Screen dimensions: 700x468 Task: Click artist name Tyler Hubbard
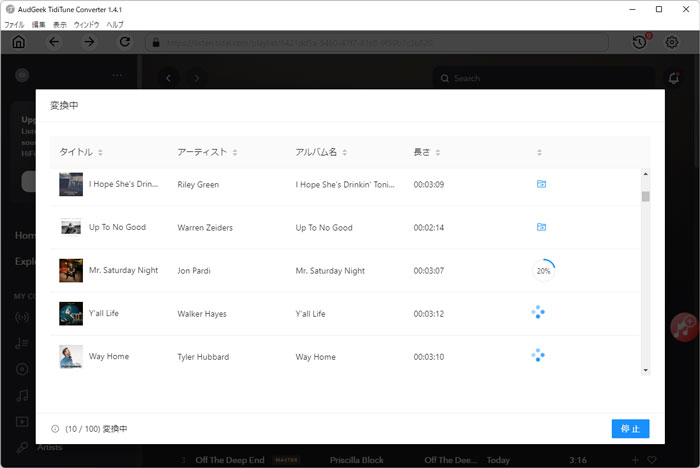(203, 357)
